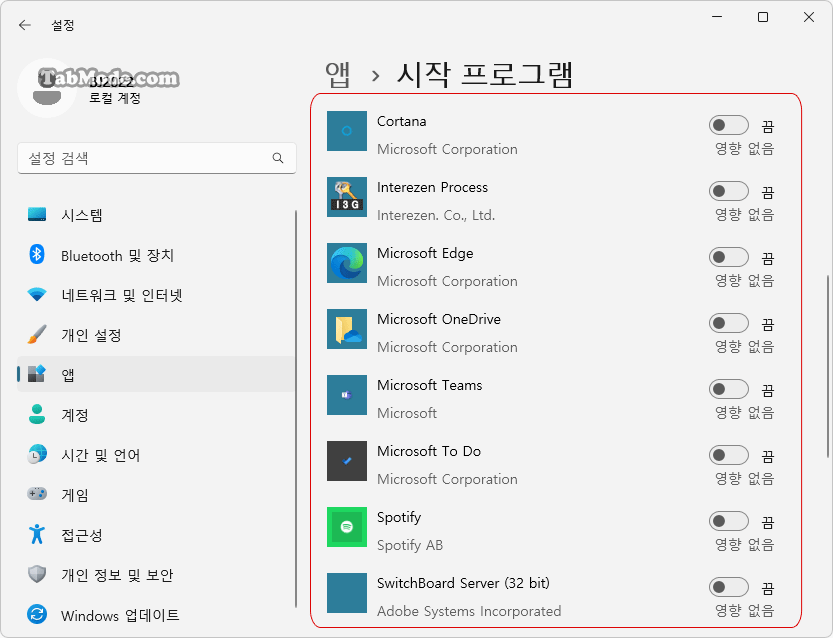Screen dimensions: 833x638
Task: Click the 앱 breadcrumb link
Action: [x=338, y=74]
